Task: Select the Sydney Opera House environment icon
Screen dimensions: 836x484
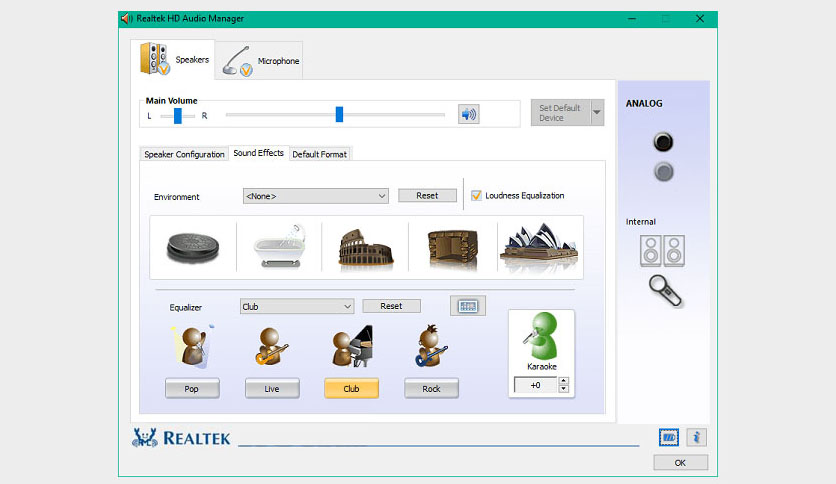Action: point(539,247)
